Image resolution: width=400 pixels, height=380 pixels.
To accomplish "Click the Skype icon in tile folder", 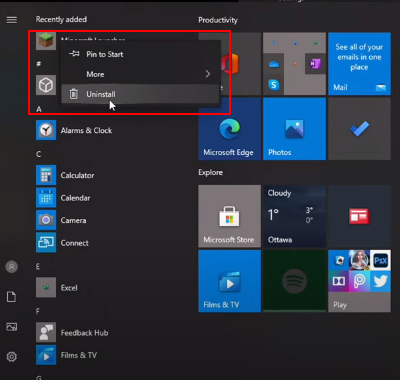I will [x=274, y=85].
